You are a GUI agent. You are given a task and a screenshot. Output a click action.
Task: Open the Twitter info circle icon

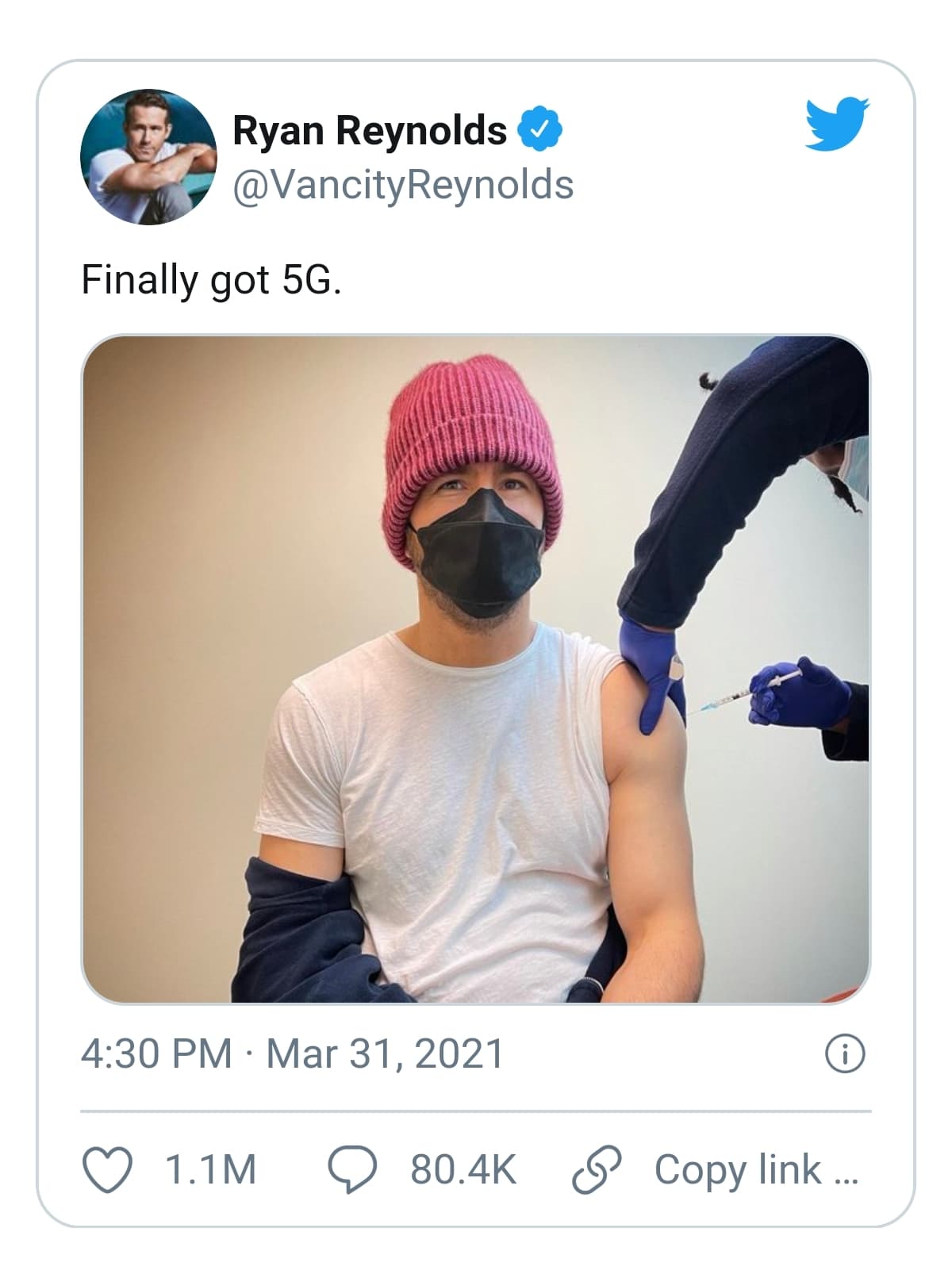coord(845,1054)
